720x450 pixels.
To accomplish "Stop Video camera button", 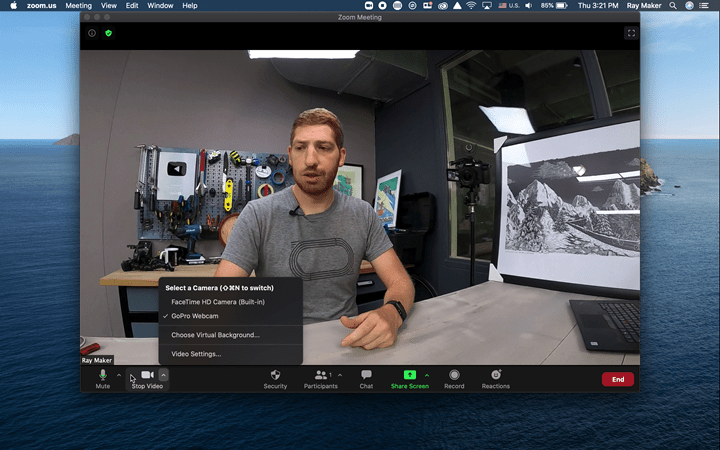I will (x=147, y=379).
